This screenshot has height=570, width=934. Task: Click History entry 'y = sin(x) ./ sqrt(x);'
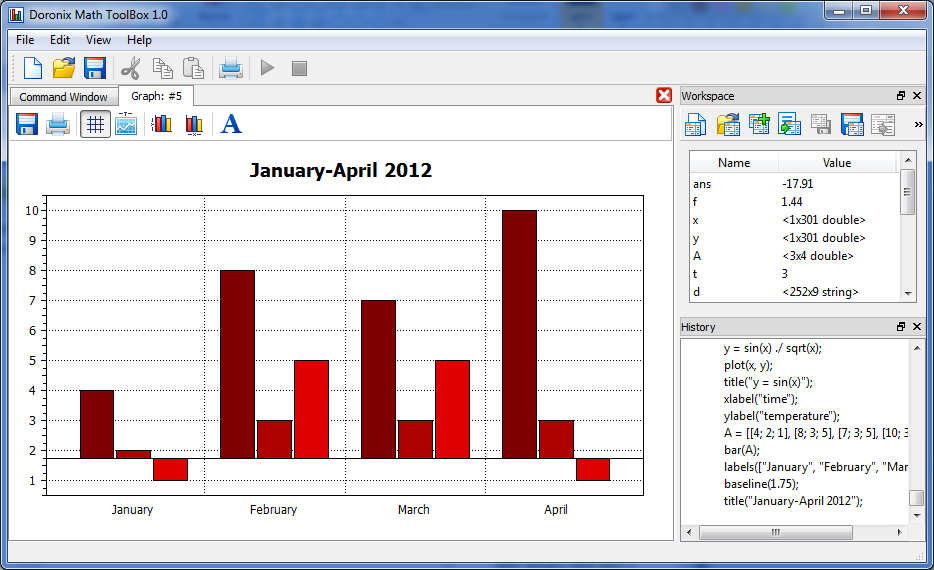(773, 348)
